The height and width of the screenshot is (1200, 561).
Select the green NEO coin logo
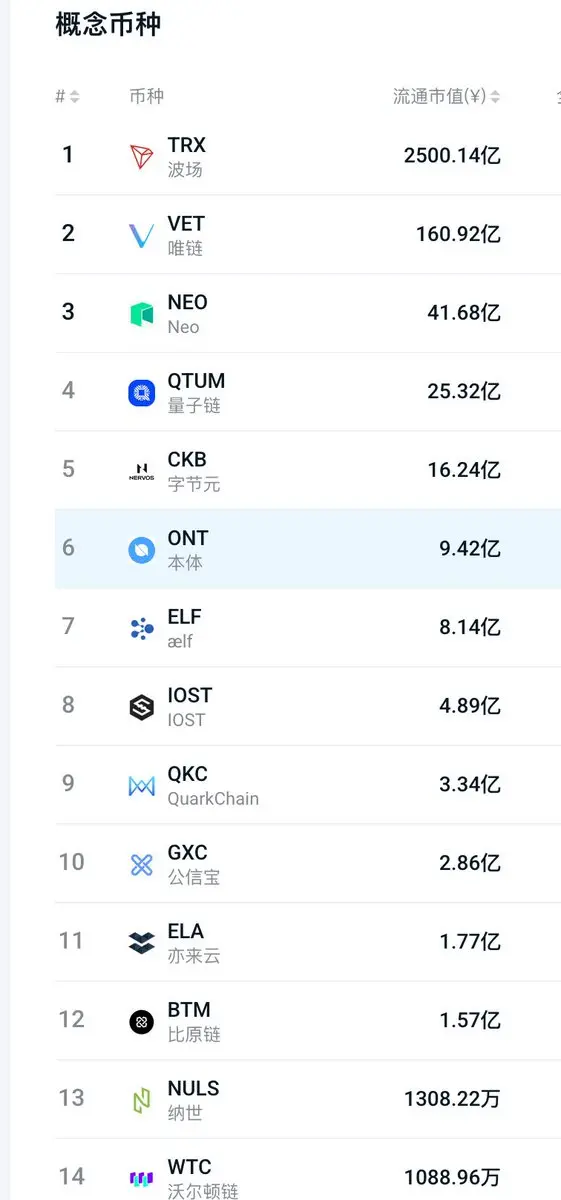[x=142, y=314]
